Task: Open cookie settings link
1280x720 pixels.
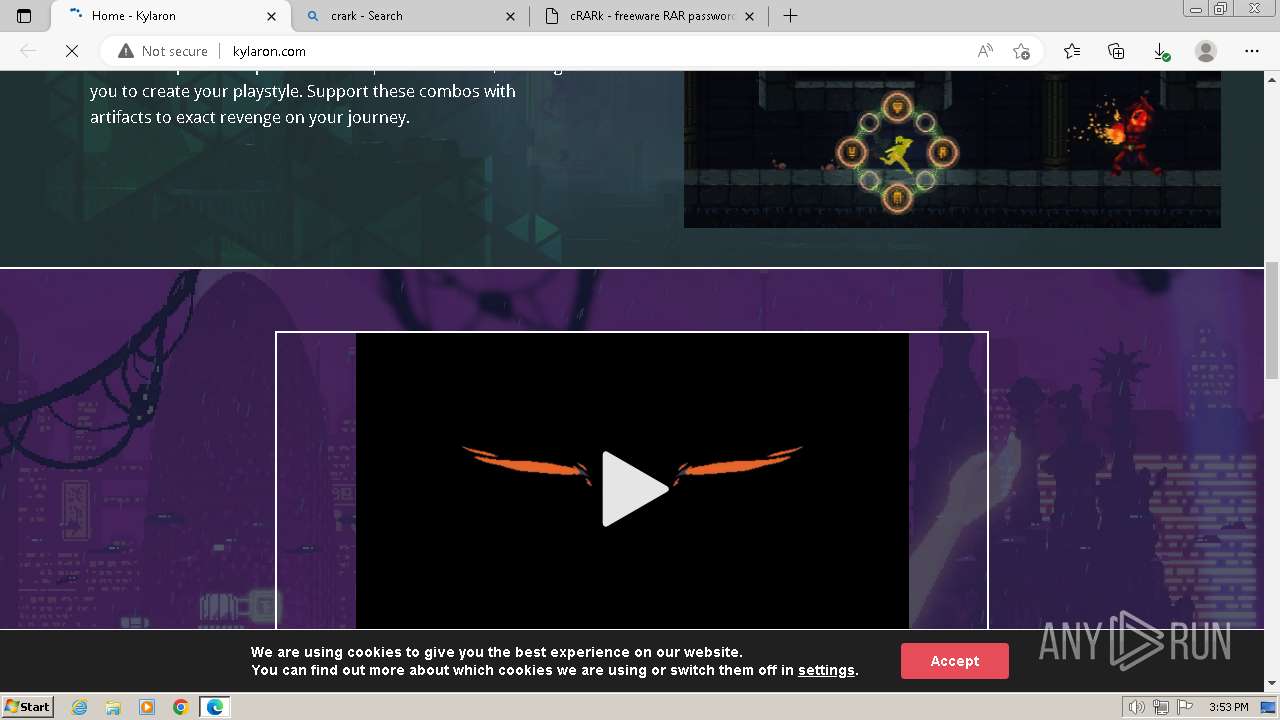Action: point(826,670)
